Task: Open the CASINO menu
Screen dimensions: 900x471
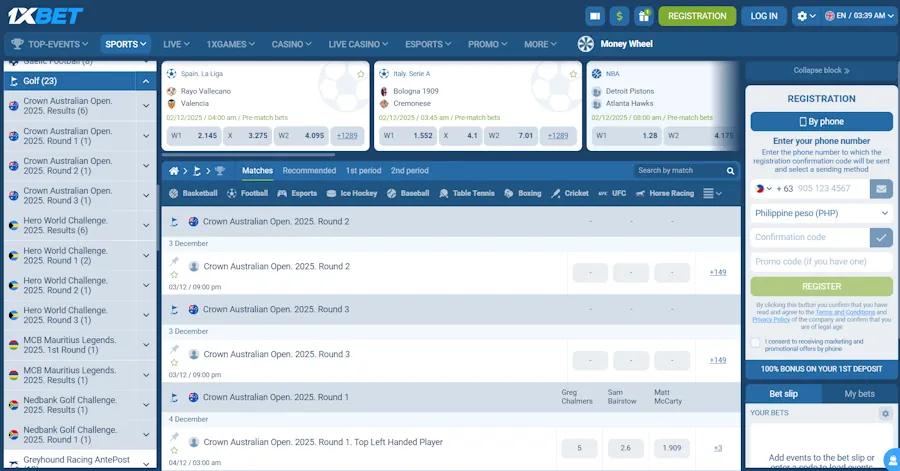Action: tap(292, 44)
